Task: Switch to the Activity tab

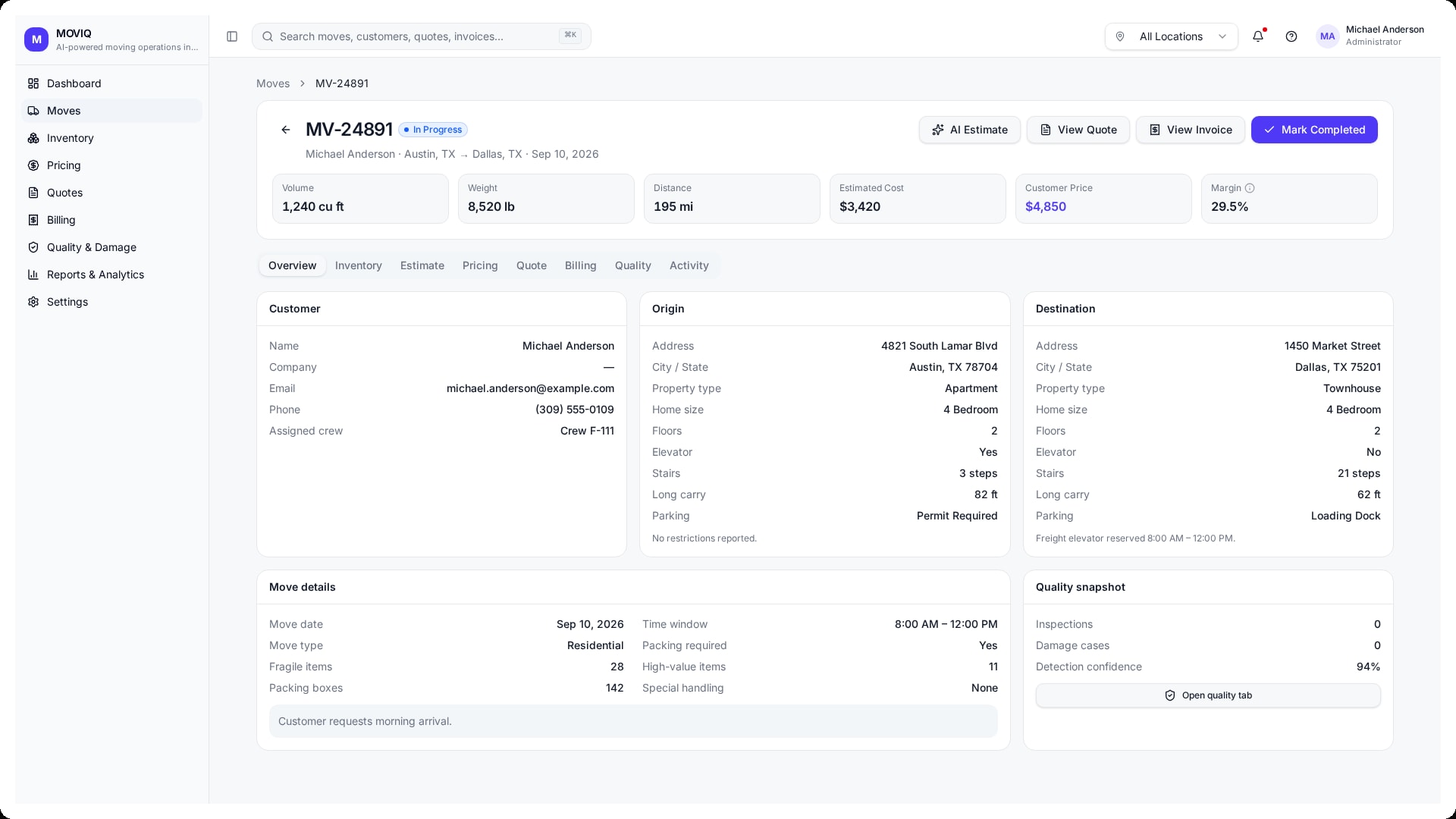Action: 689,265
